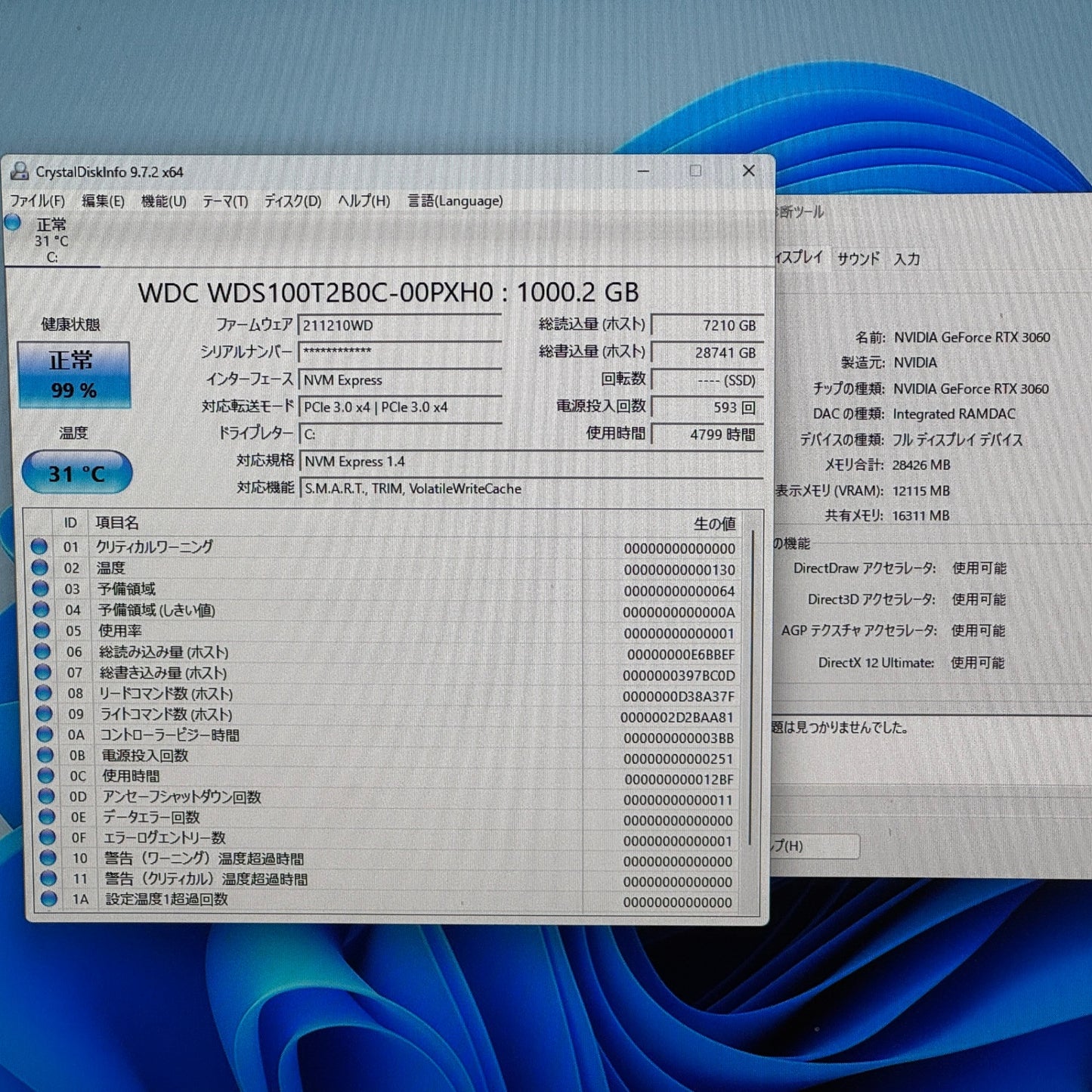Screen dimensions: 1092x1092
Task: Open the ヘルプ(H) menu
Action: tap(363, 201)
